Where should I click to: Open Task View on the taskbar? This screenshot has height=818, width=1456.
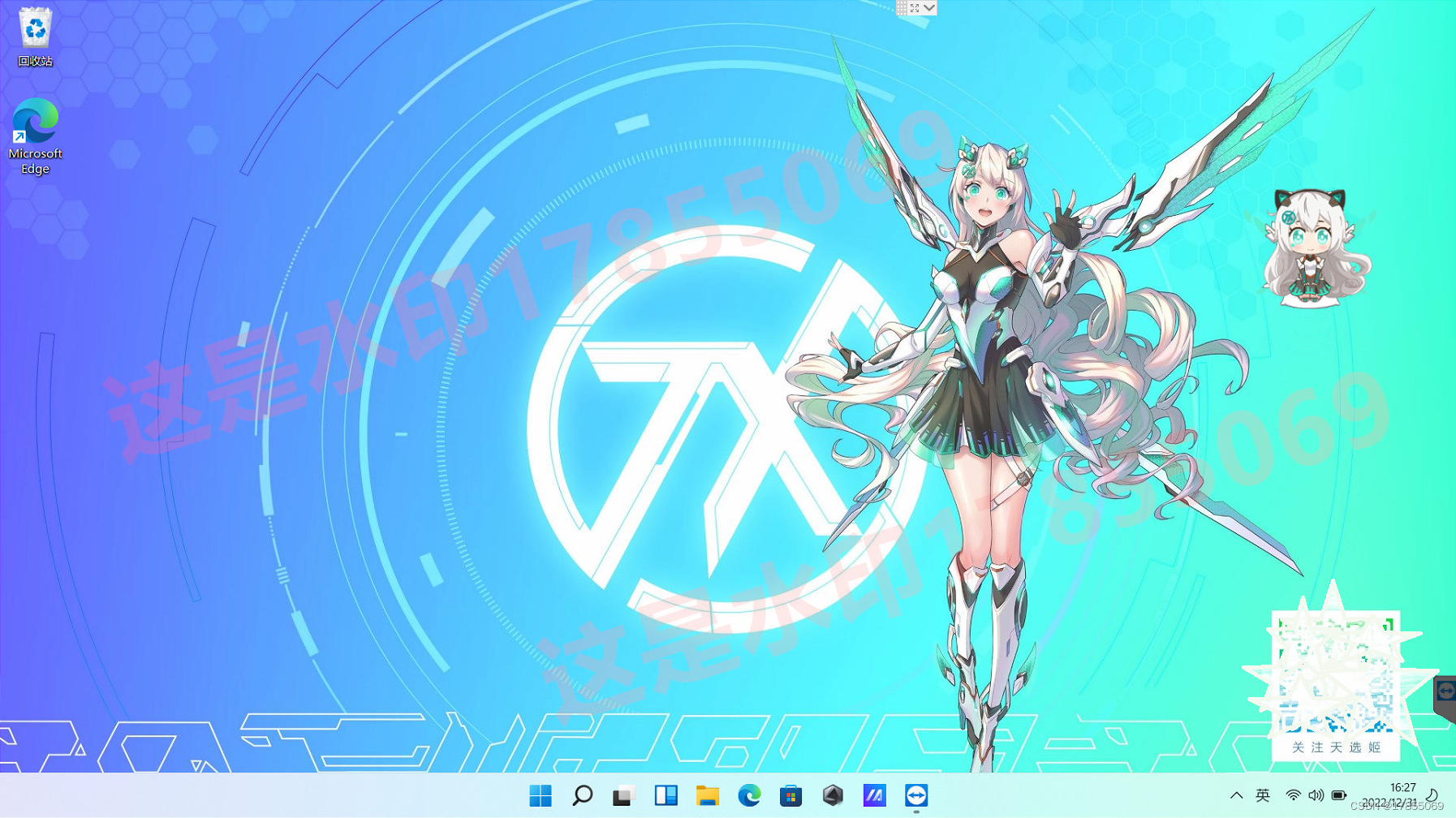tap(623, 795)
